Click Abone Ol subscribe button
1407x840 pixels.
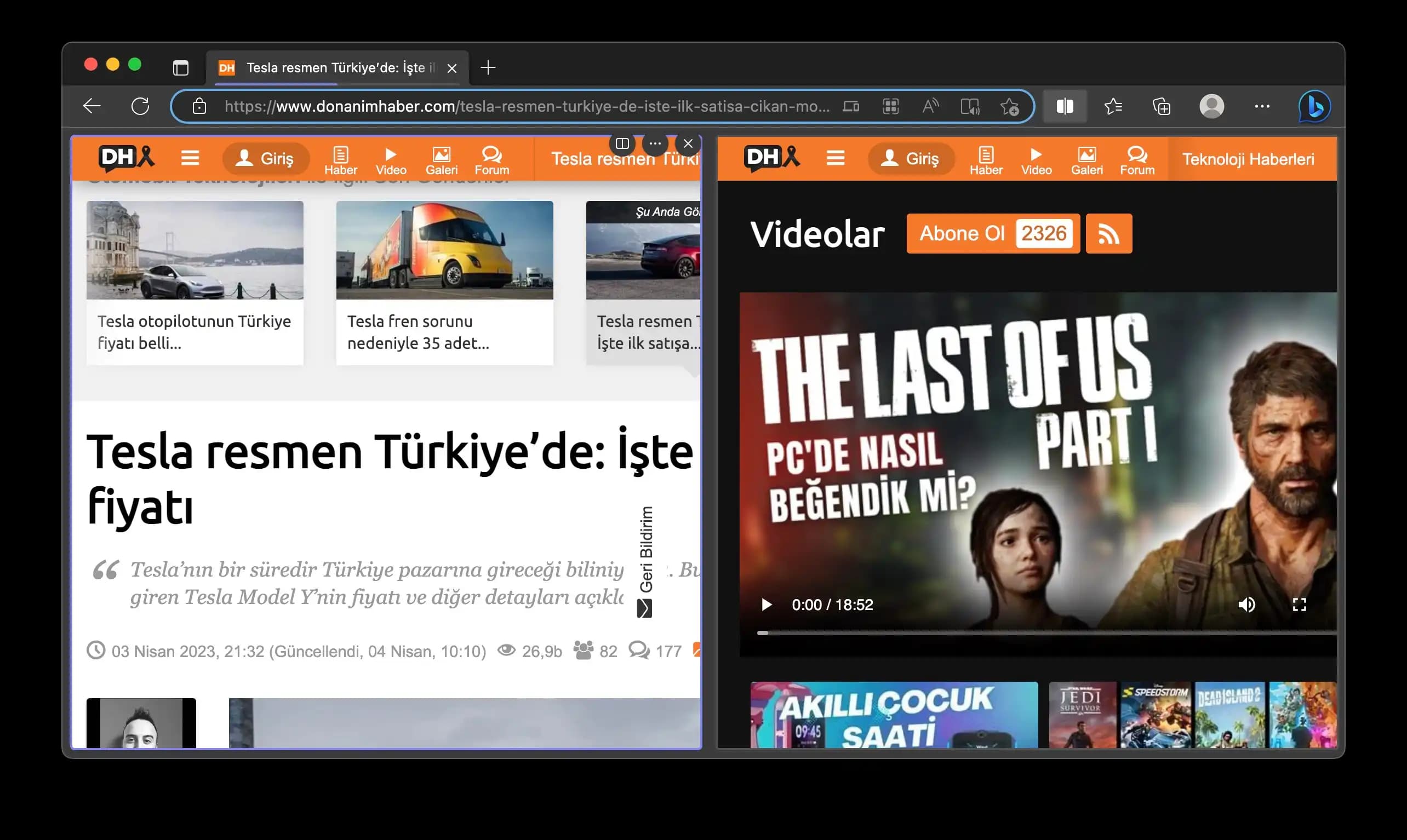click(x=962, y=234)
